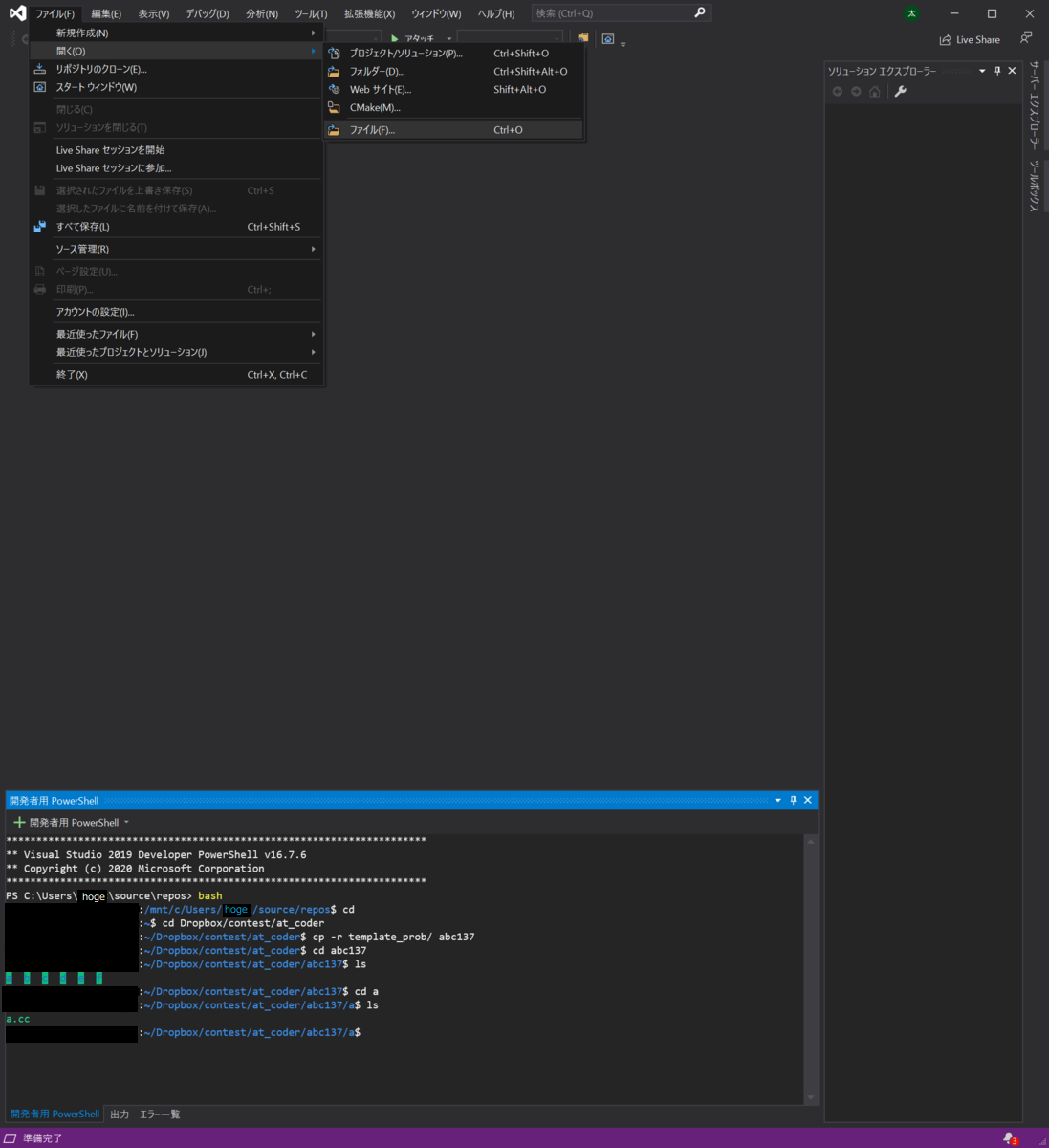This screenshot has width=1049, height=1148.
Task: Pin the Solution Explorer panel
Action: click(x=997, y=71)
